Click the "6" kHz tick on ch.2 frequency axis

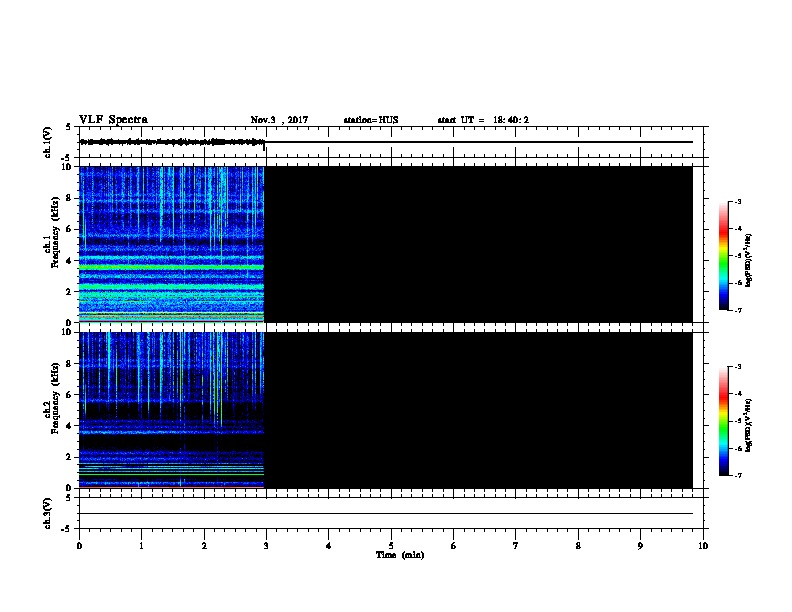(70, 395)
